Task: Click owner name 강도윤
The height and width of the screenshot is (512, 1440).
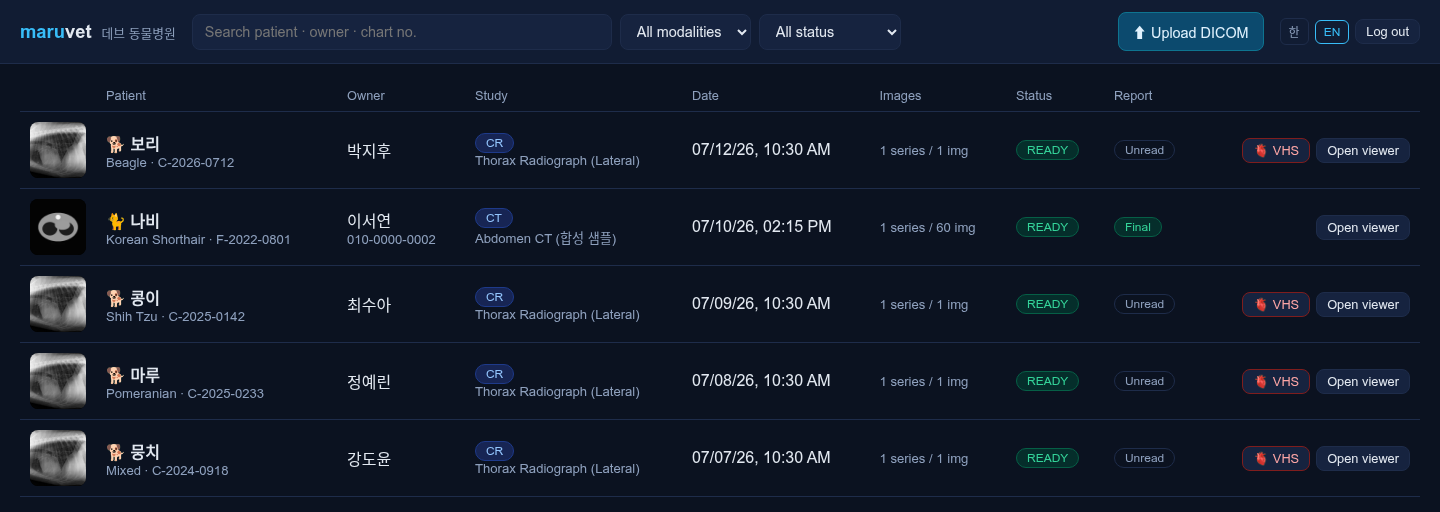Action: (369, 459)
